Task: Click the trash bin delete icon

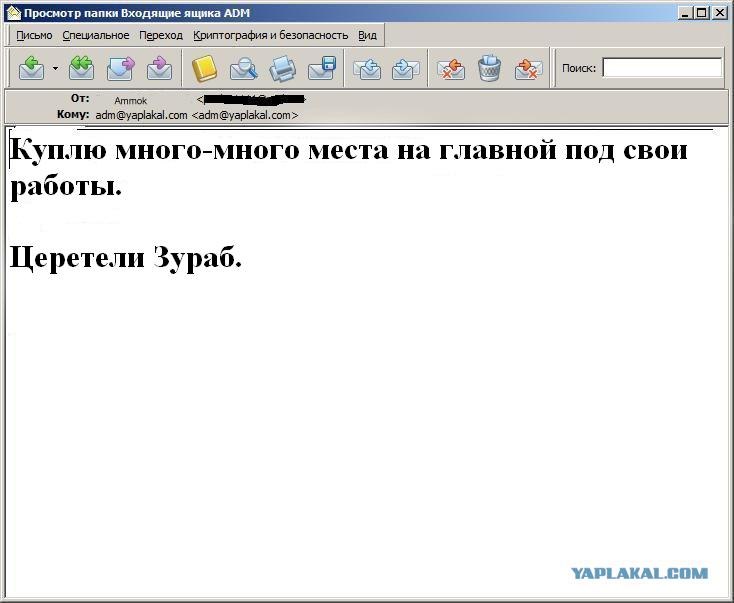Action: (x=490, y=68)
